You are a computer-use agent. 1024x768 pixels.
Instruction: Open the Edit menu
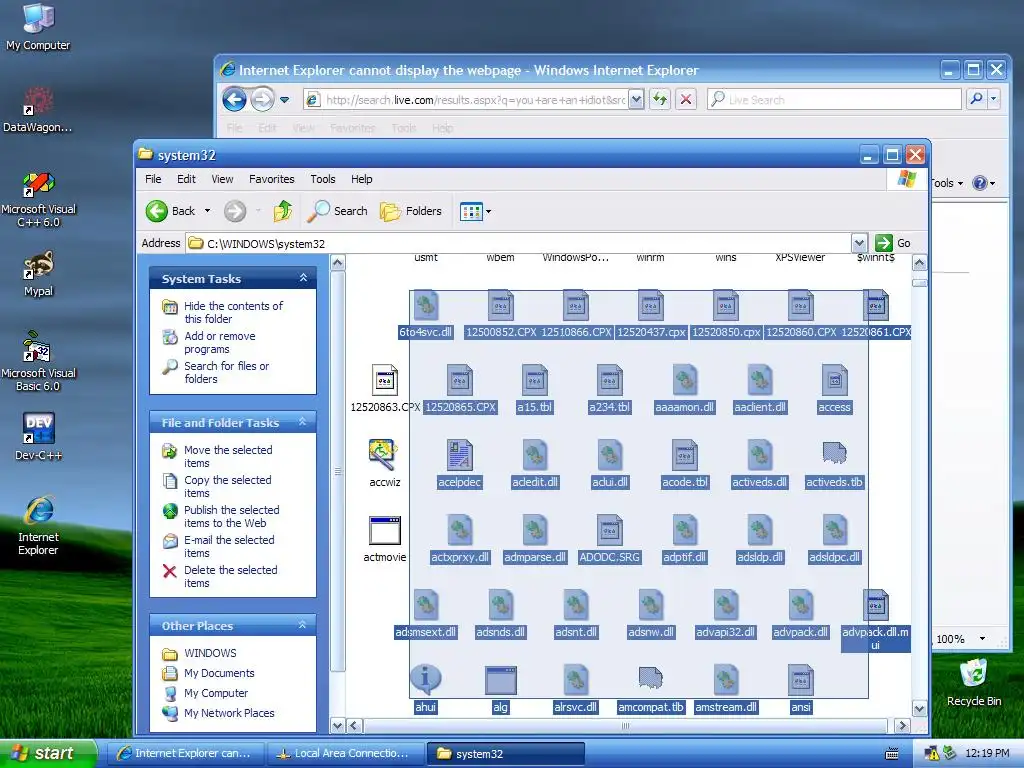tap(186, 179)
